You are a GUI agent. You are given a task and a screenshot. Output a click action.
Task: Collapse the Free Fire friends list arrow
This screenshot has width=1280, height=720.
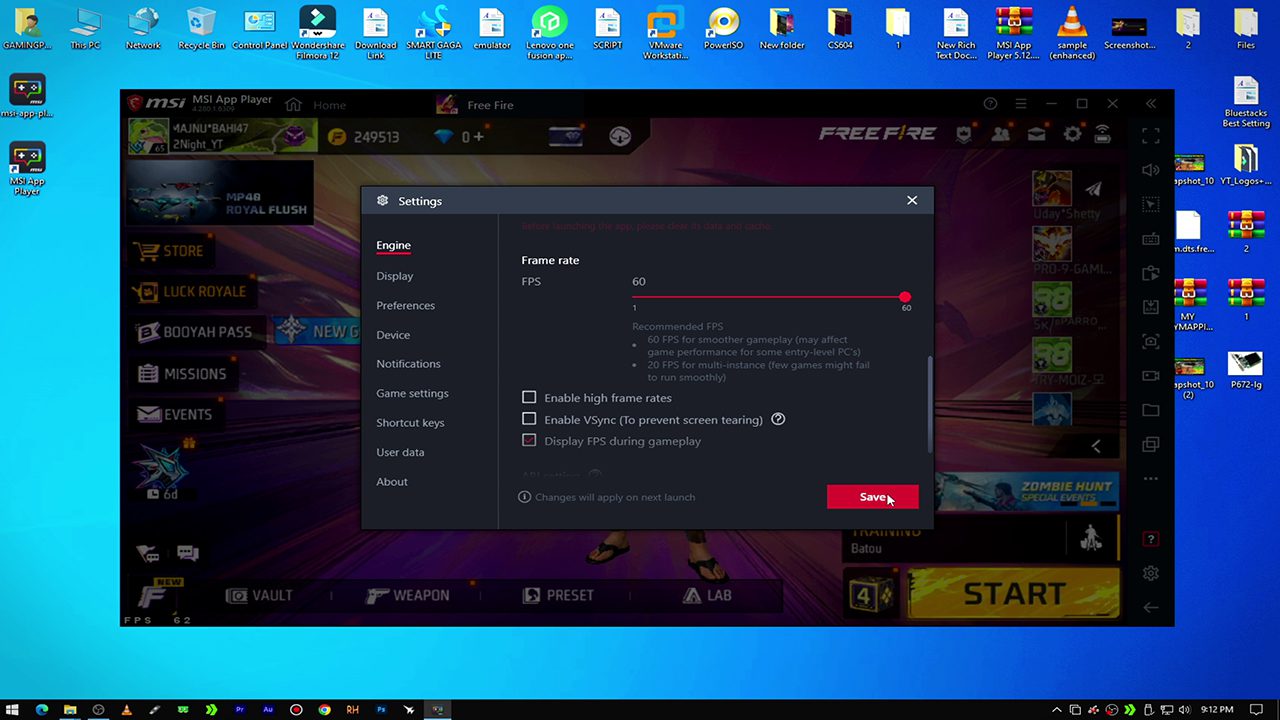[1096, 446]
